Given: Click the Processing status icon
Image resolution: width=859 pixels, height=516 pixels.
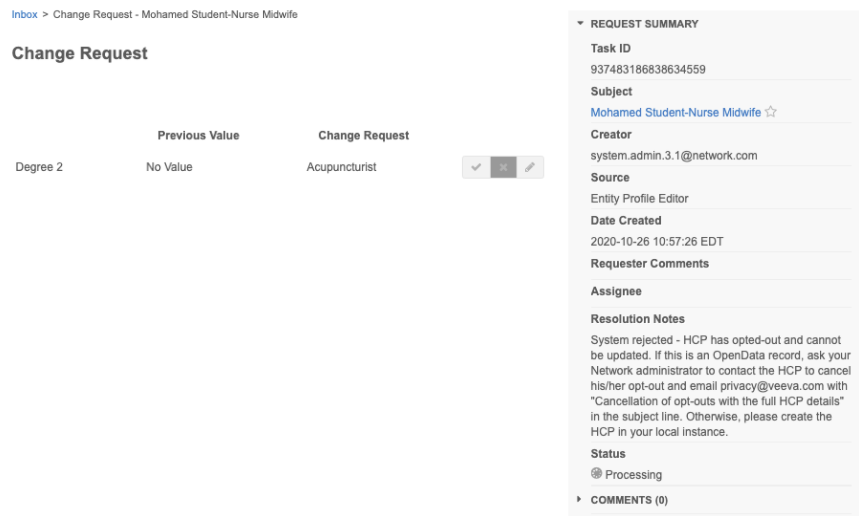Looking at the screenshot, I should point(597,474).
